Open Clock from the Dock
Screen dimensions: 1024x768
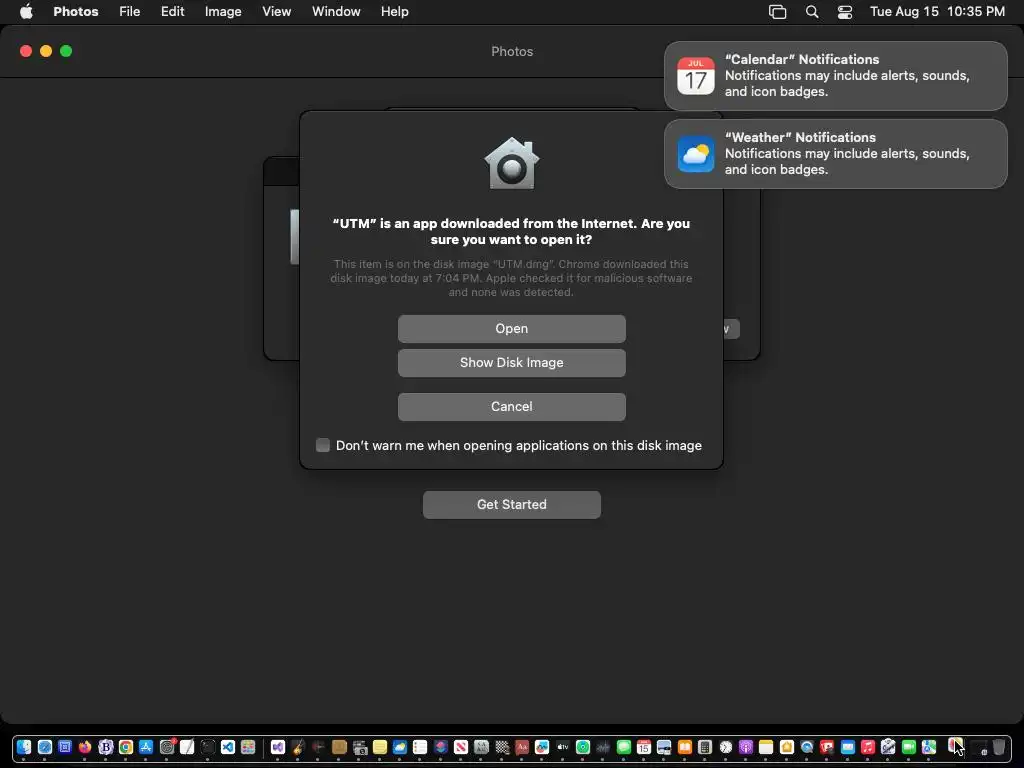[726, 747]
